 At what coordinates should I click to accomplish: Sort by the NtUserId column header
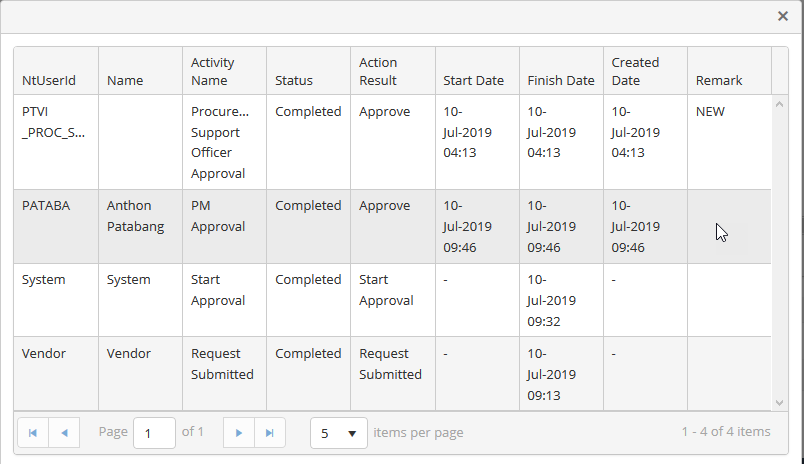click(x=49, y=80)
